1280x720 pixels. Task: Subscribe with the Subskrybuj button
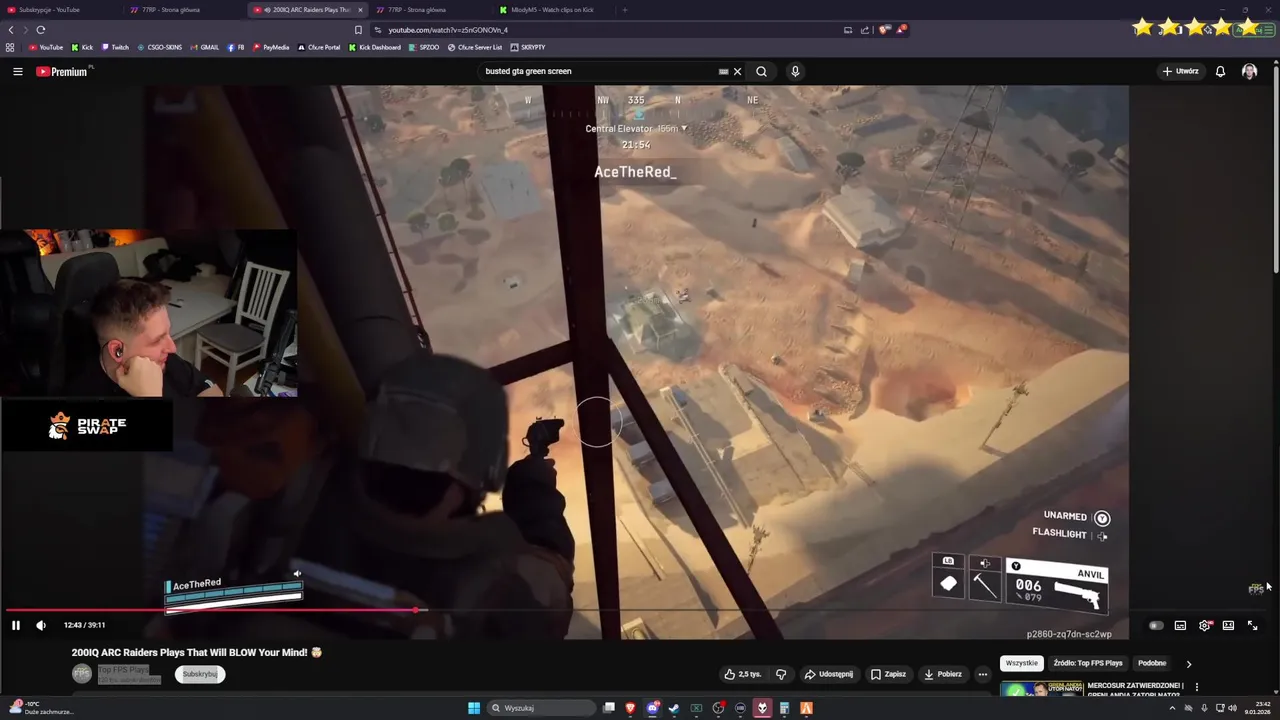click(200, 674)
